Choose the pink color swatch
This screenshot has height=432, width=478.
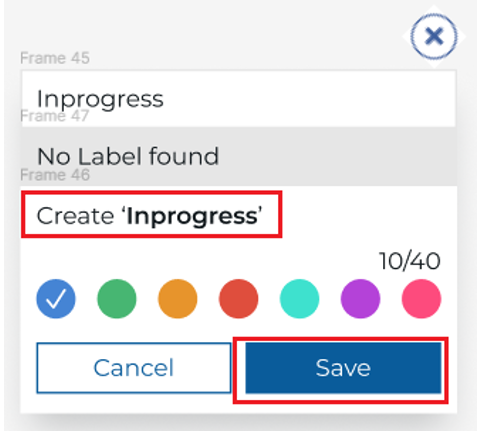point(421,298)
